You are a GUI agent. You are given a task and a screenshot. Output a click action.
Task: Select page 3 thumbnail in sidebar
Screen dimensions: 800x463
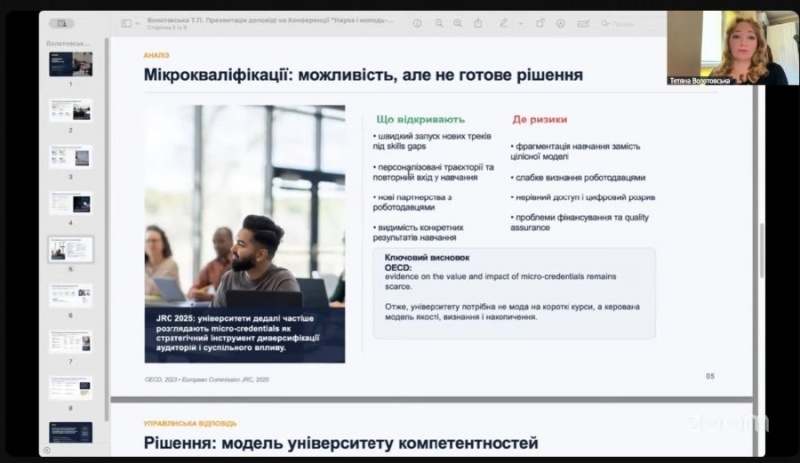[x=70, y=156]
